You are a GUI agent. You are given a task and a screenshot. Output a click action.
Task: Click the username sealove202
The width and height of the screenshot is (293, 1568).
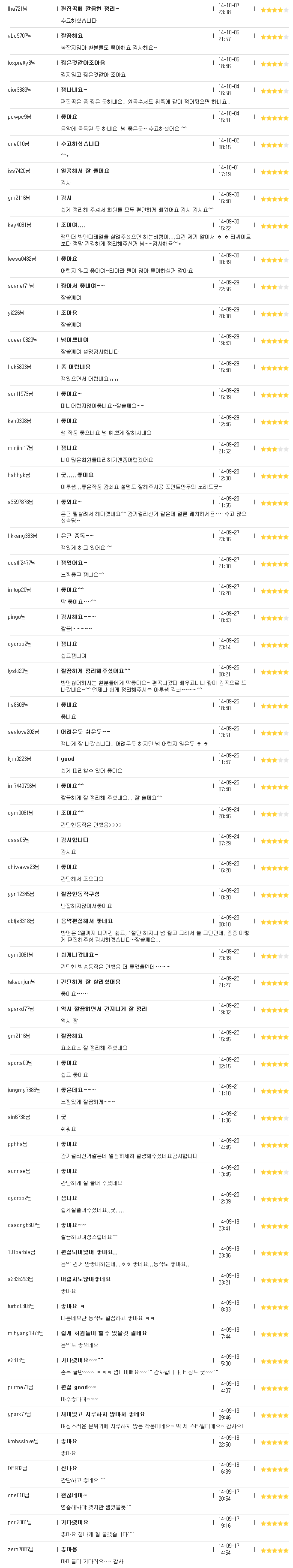pyautogui.click(x=23, y=732)
